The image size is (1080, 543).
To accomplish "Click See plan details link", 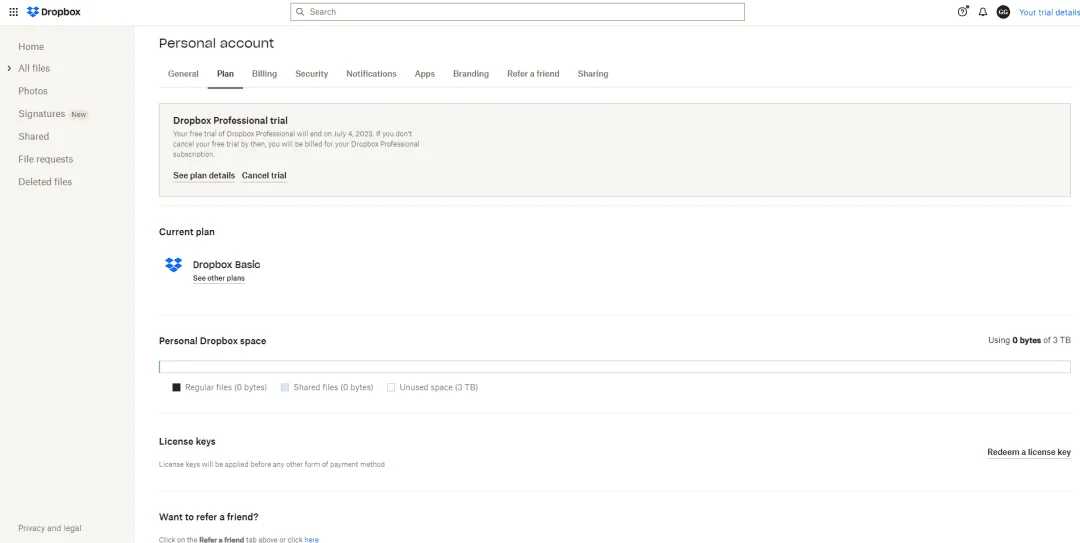I will 204,176.
